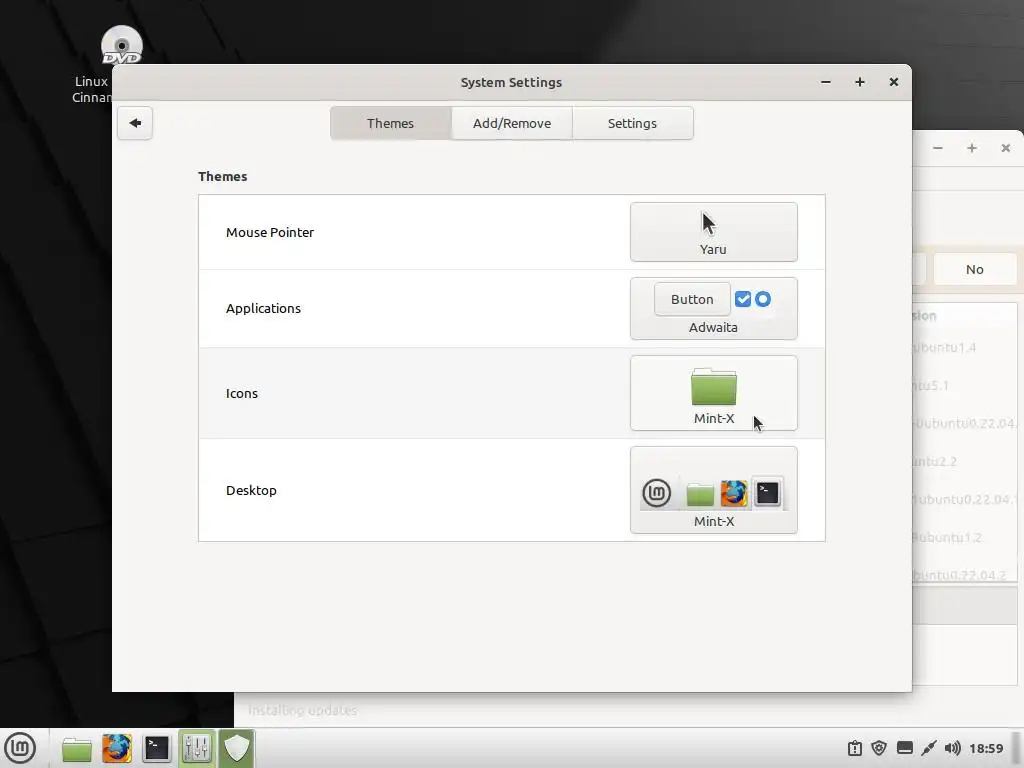Switch to Update Manager taskbar window
Viewport: 1024px width, 768px height.
pos(236,748)
